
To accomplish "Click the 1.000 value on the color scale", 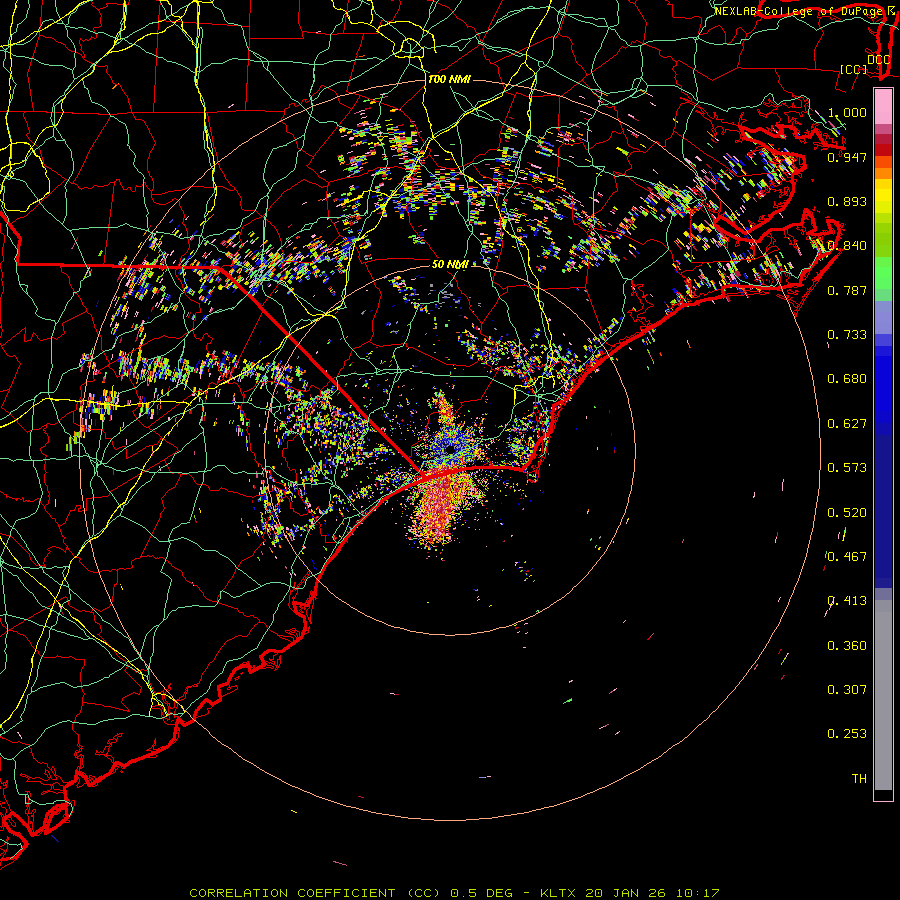I will point(847,112).
